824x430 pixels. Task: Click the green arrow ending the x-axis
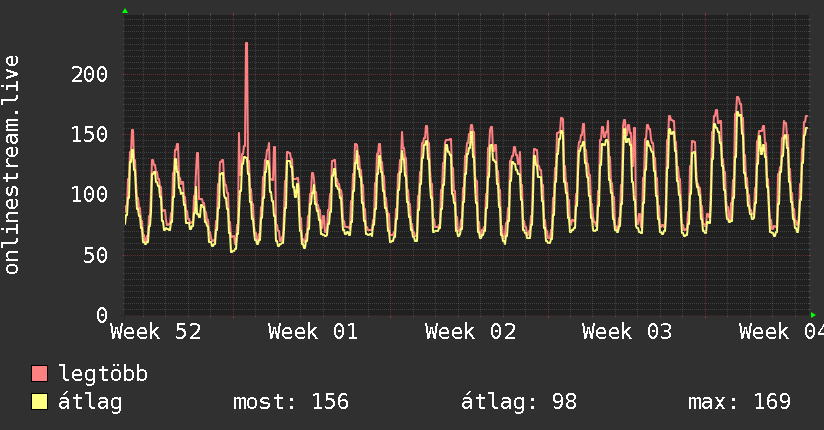pyautogui.click(x=813, y=315)
